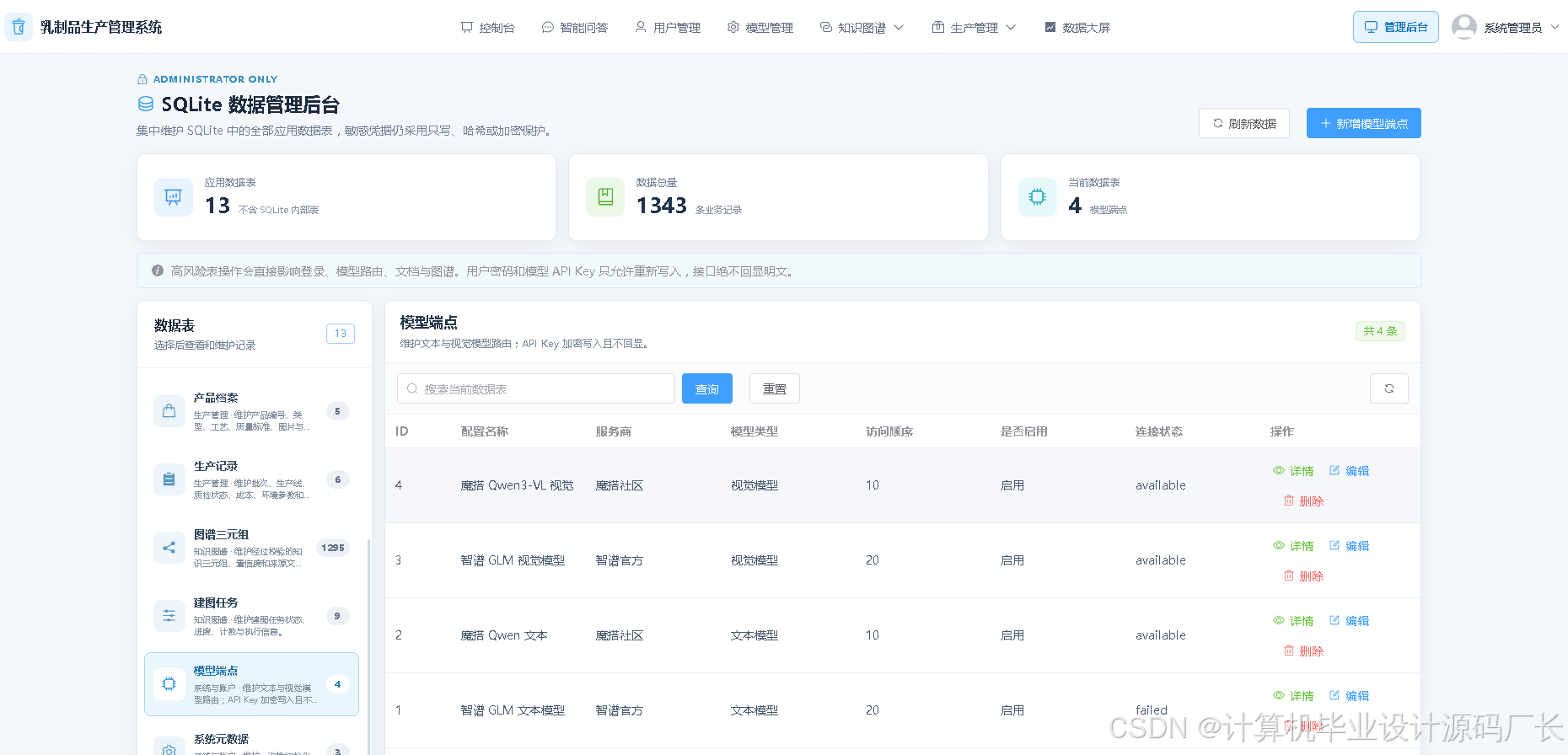Image resolution: width=1568 pixels, height=755 pixels.
Task: Click the 应用数据表 stat card icon
Action: 174,197
